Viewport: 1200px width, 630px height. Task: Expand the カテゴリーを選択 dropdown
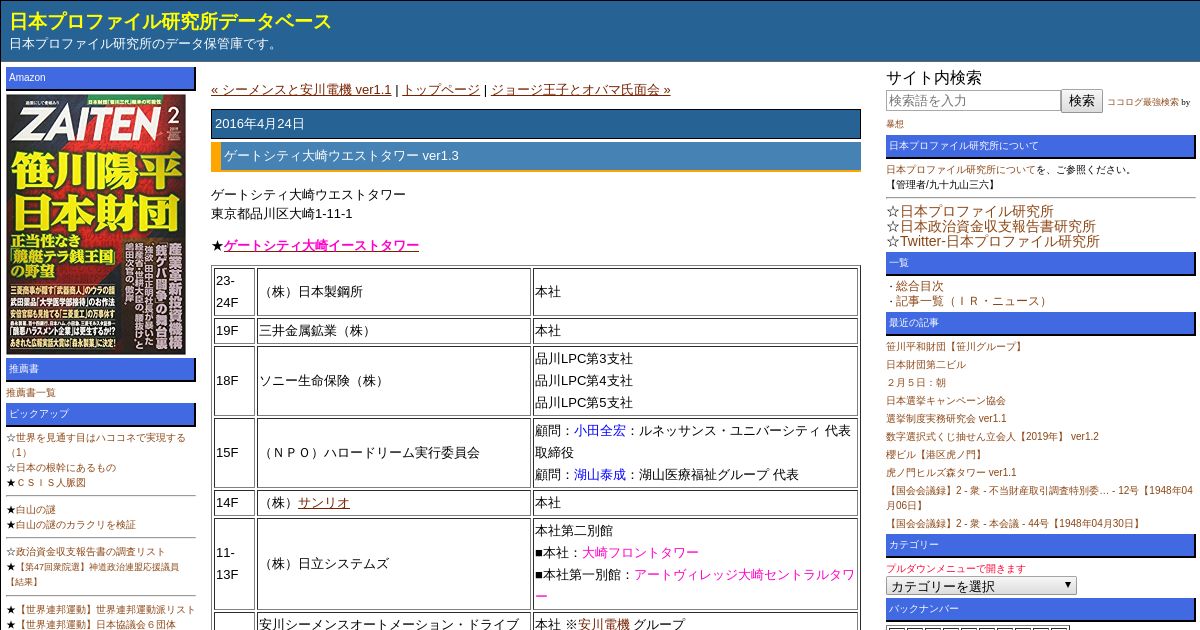[981, 586]
